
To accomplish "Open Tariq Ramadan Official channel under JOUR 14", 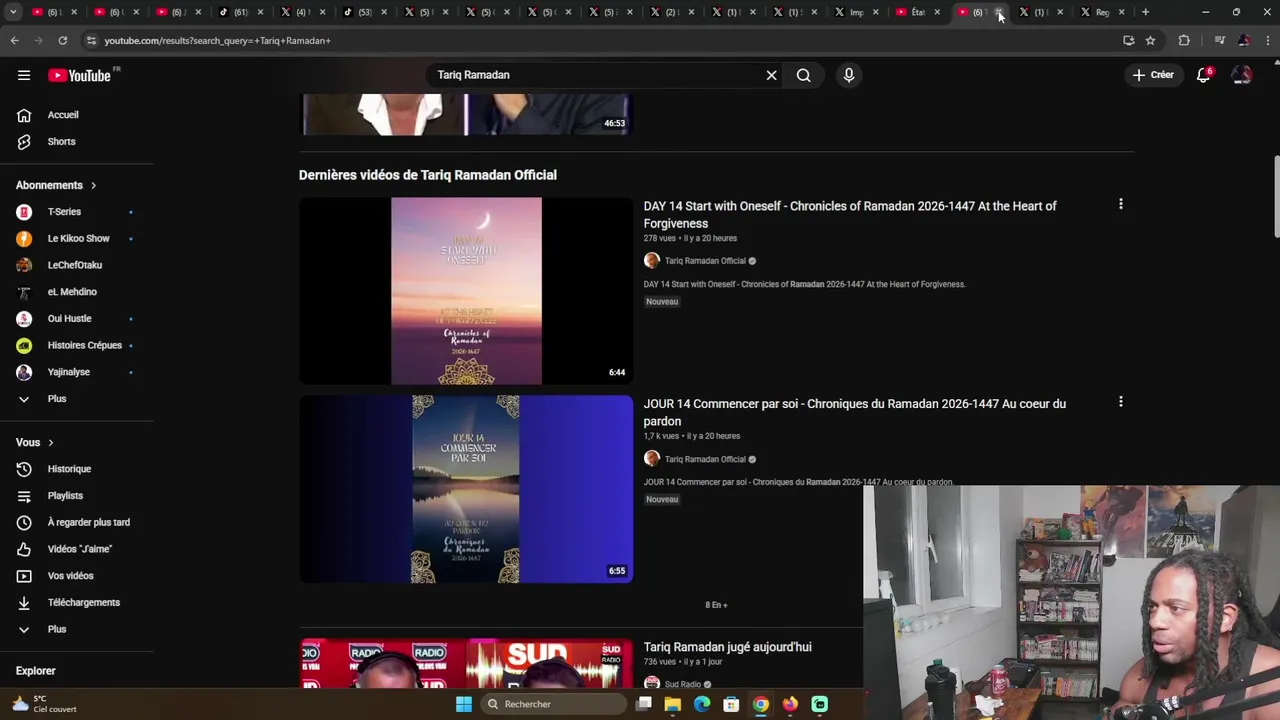I will point(705,459).
